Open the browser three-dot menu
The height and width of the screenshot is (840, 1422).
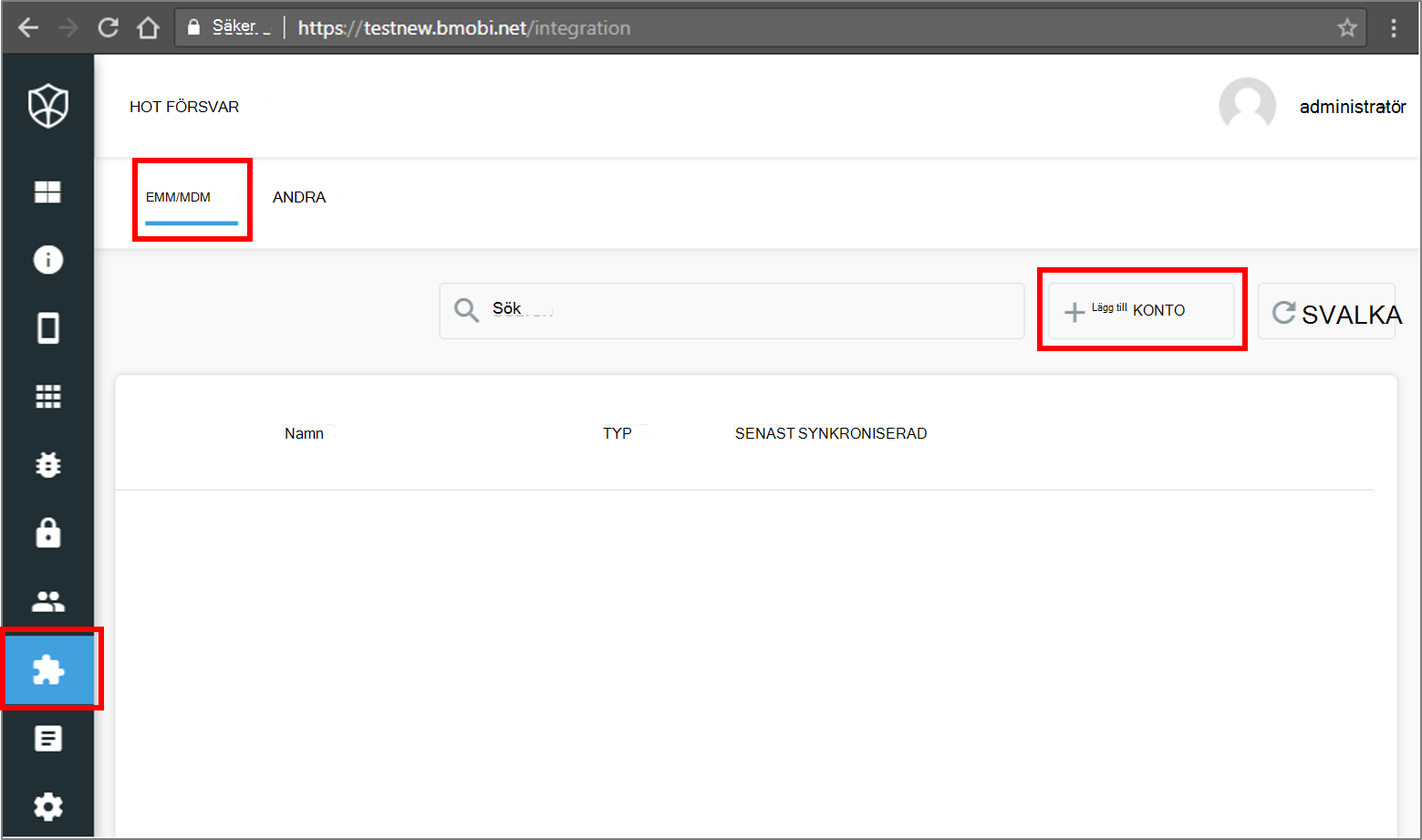[x=1394, y=28]
